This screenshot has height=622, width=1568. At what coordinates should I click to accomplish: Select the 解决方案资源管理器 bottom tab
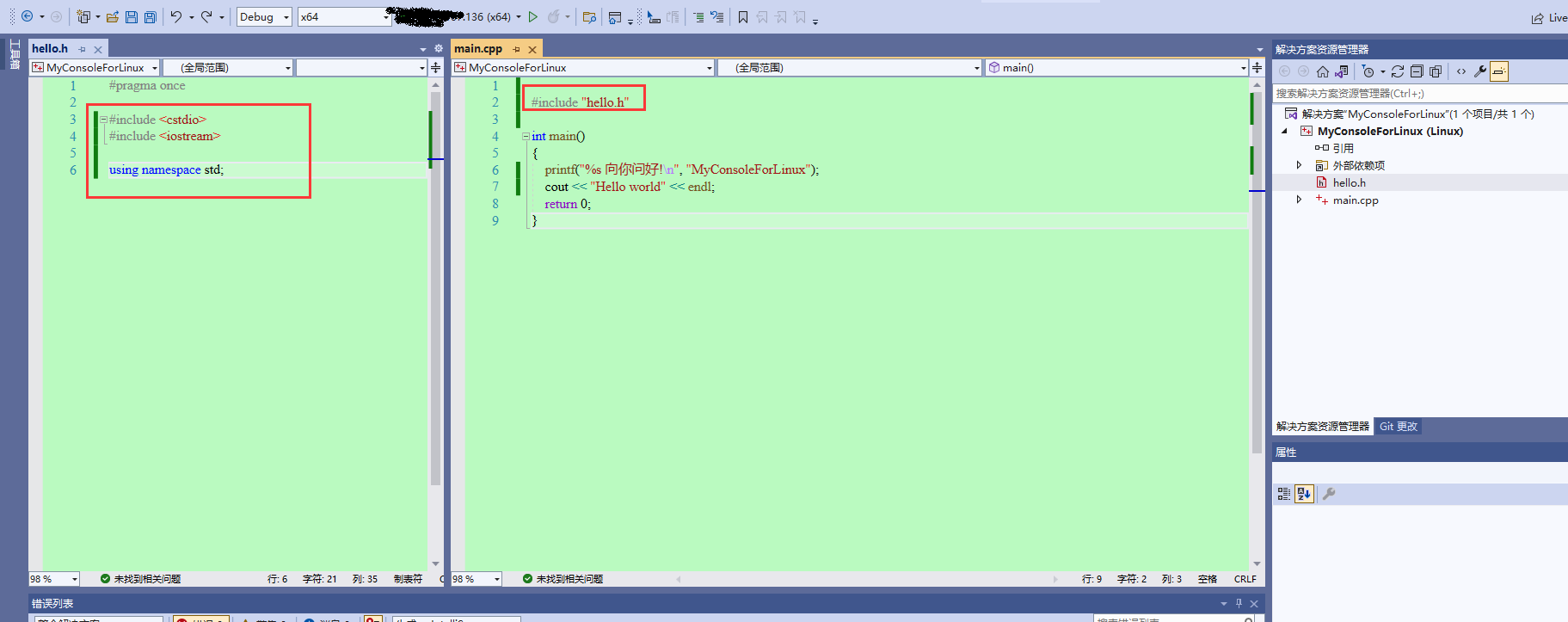tap(1323, 427)
